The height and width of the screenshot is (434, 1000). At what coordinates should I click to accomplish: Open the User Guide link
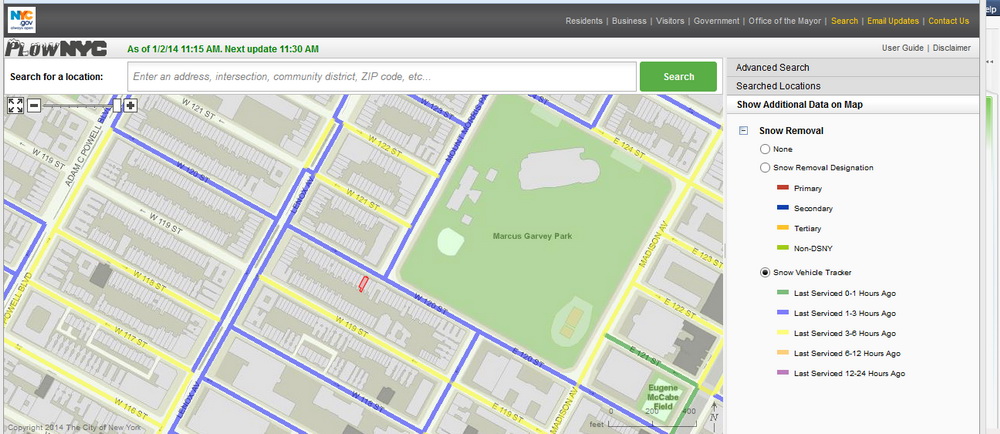pyautogui.click(x=902, y=48)
